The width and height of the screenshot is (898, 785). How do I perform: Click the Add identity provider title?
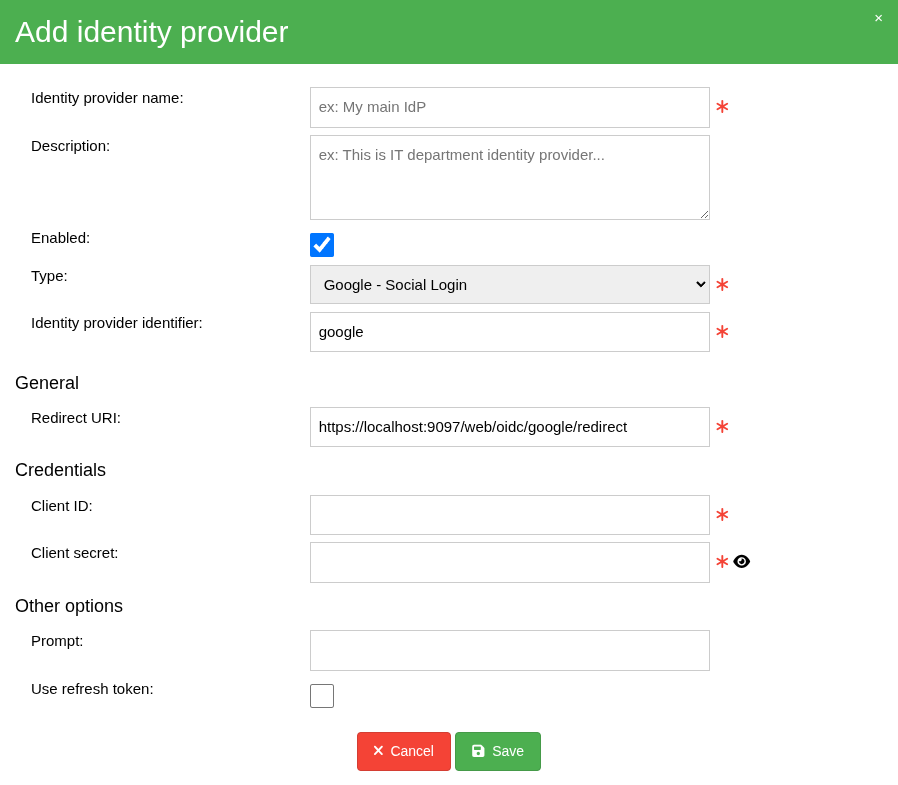pyautogui.click(x=151, y=32)
